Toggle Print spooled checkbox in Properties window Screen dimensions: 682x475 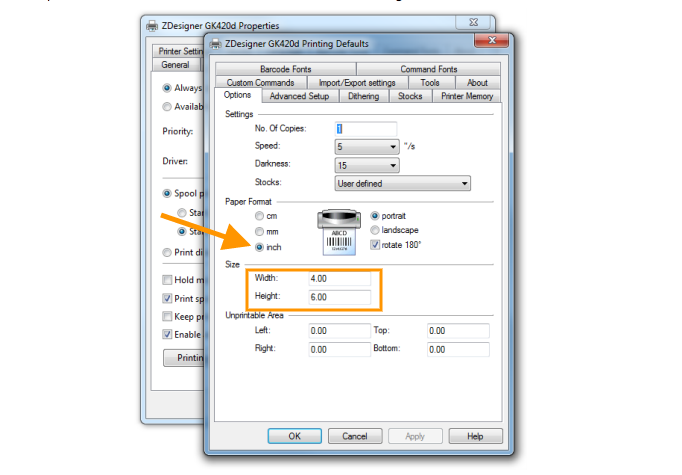coord(167,298)
